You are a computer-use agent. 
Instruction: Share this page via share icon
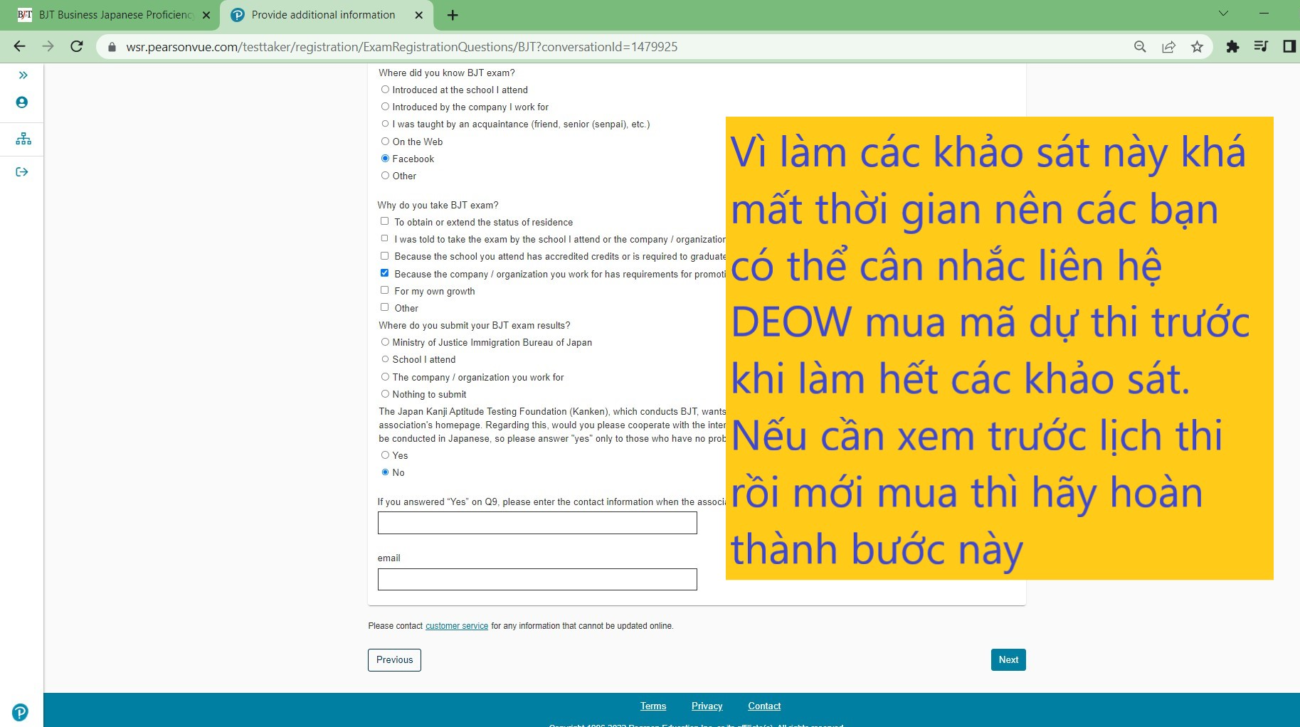[1168, 47]
